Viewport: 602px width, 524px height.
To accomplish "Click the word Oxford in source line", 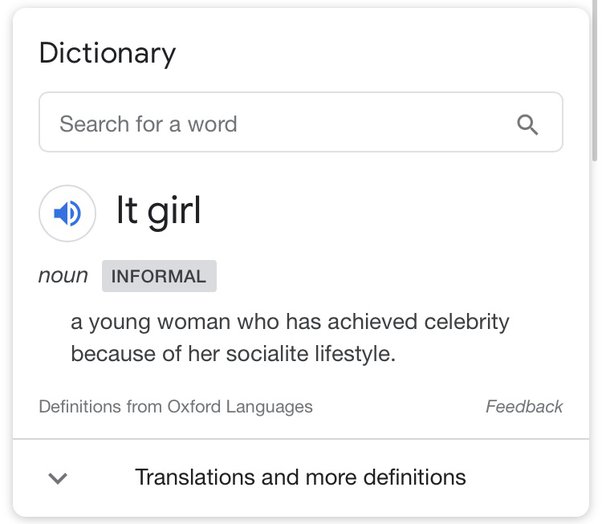I will [194, 407].
